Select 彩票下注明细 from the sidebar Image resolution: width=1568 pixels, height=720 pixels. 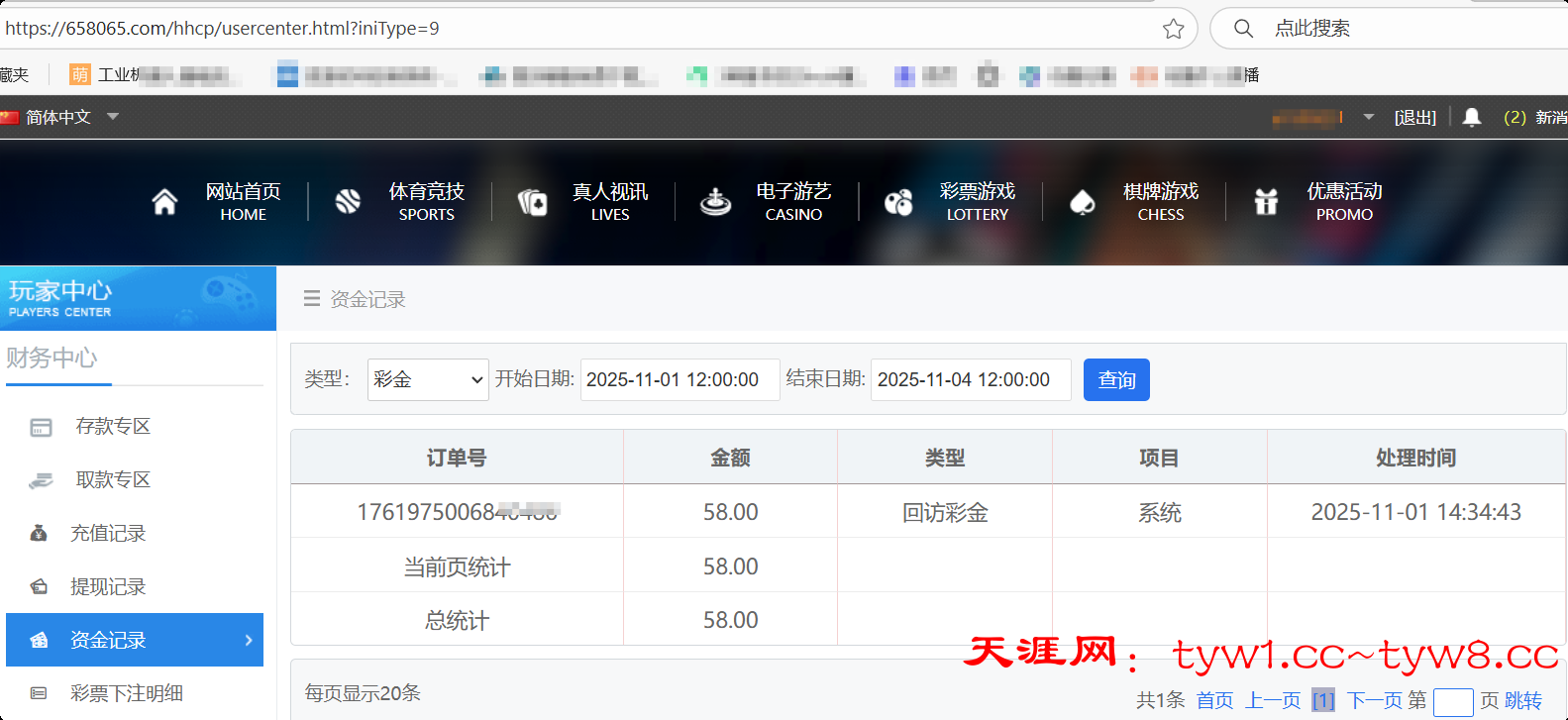(127, 693)
